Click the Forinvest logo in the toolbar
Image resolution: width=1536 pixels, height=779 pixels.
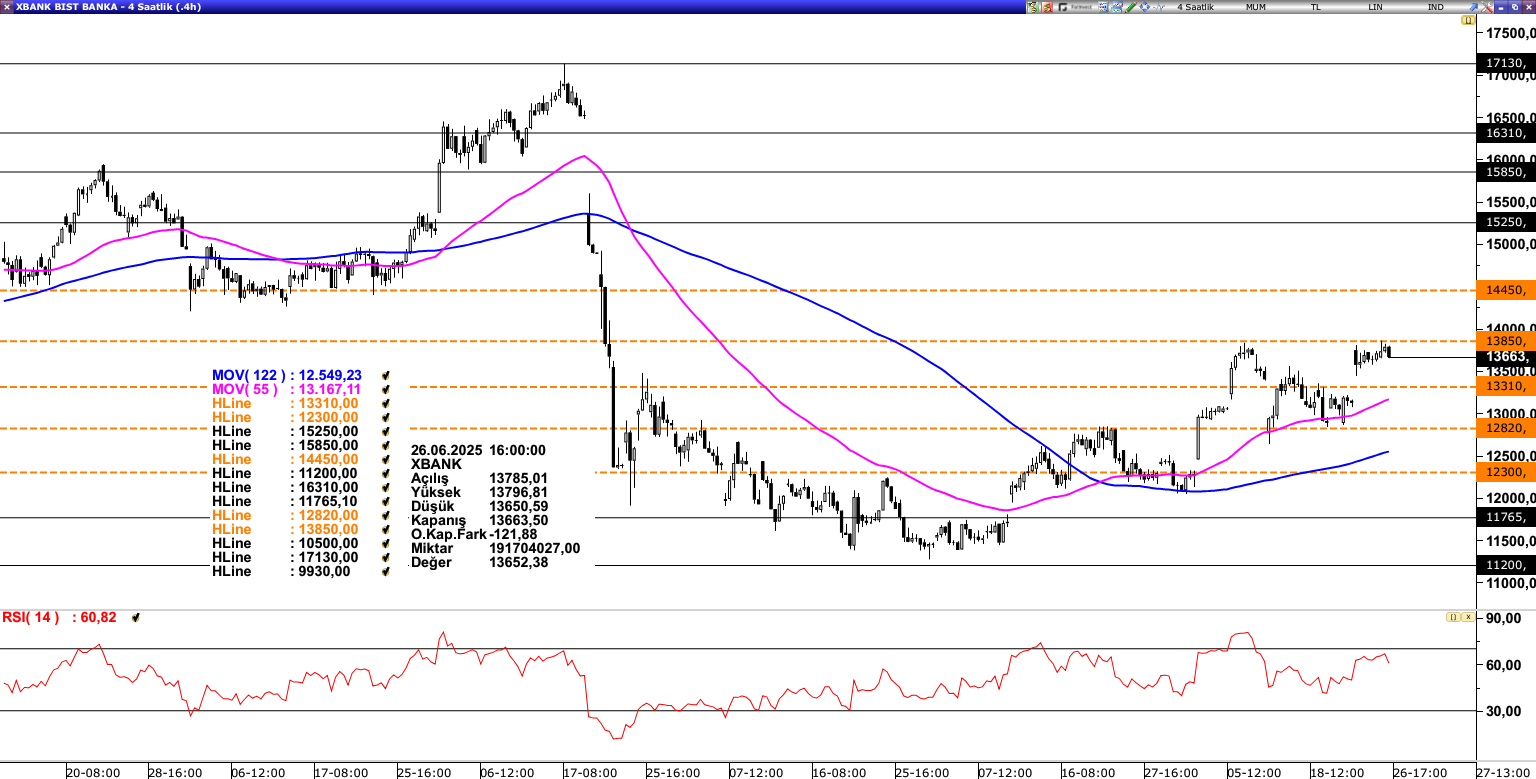tap(1075, 7)
